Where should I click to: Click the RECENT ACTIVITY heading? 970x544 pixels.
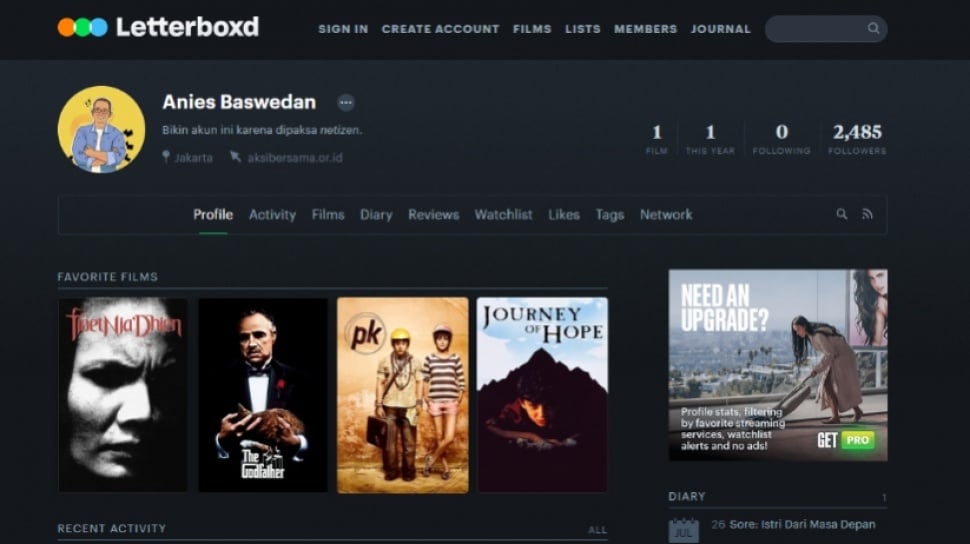(x=111, y=529)
